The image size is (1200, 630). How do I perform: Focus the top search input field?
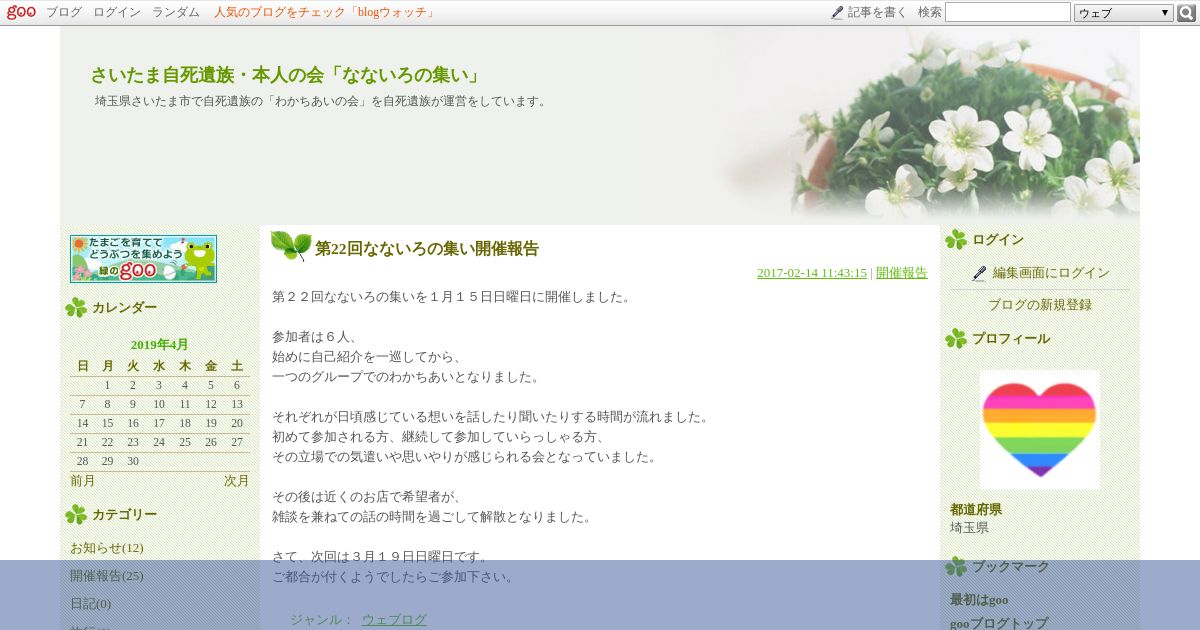1008,12
